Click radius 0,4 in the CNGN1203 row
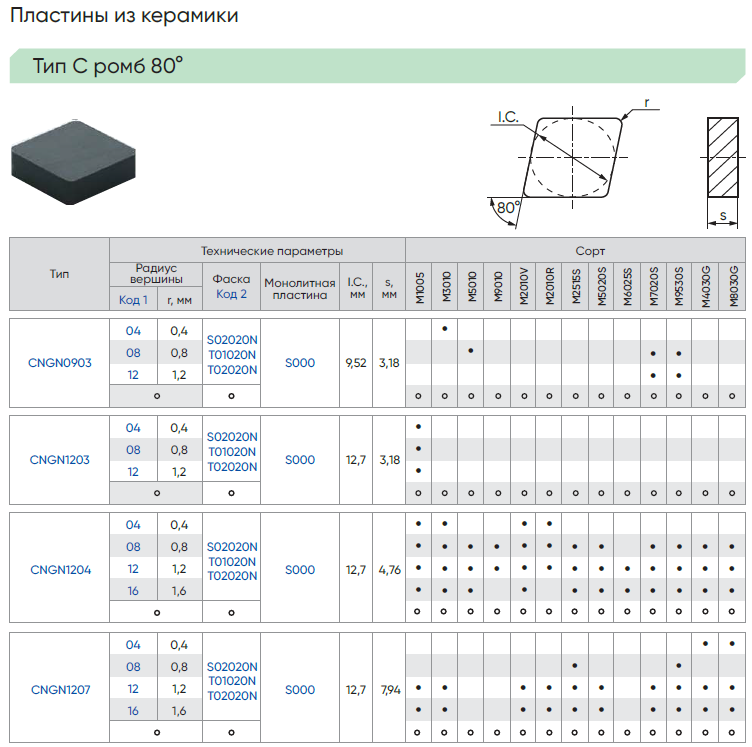This screenshot has width=752, height=747. (x=179, y=428)
